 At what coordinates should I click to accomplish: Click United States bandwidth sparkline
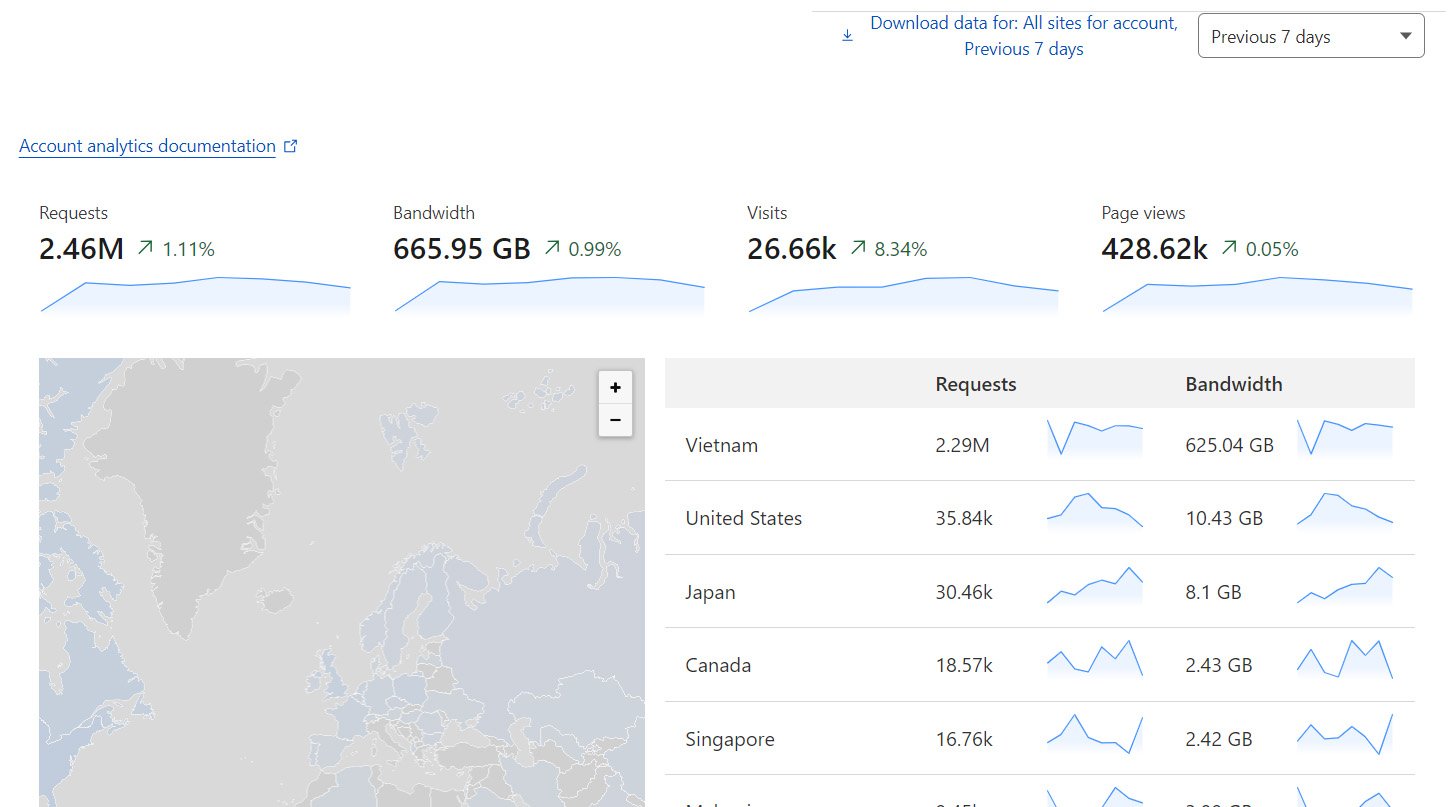point(1344,510)
